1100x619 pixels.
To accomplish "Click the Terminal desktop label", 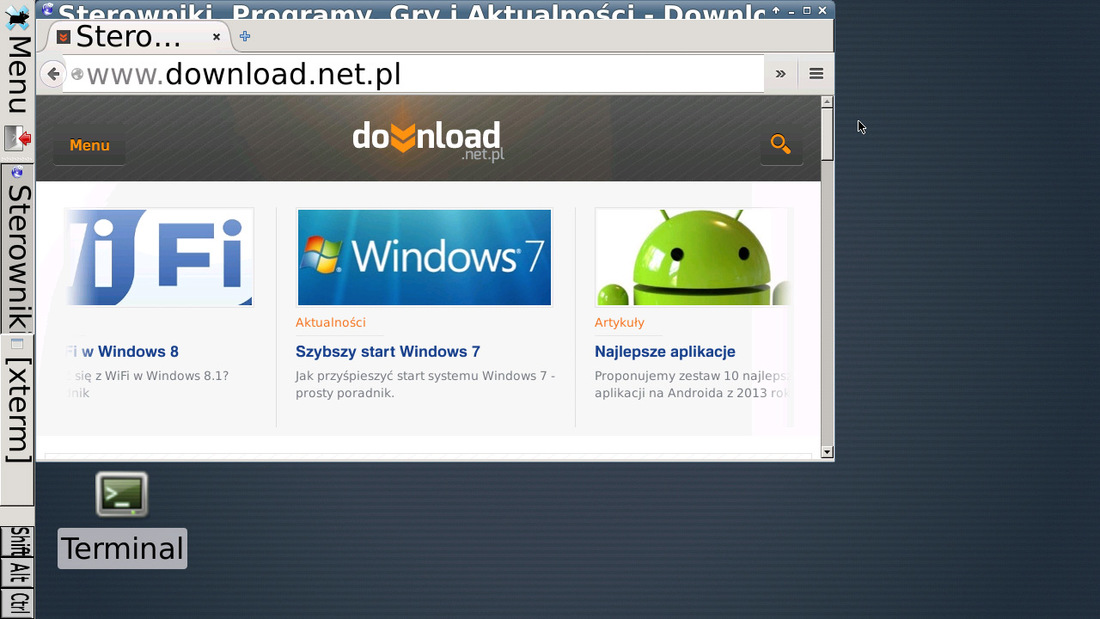I will tap(122, 548).
